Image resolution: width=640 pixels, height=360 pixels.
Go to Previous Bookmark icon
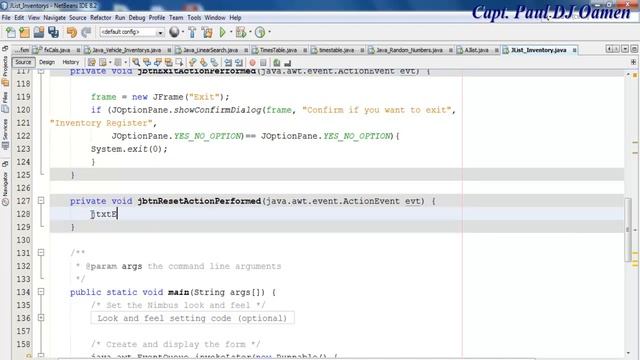192,62
